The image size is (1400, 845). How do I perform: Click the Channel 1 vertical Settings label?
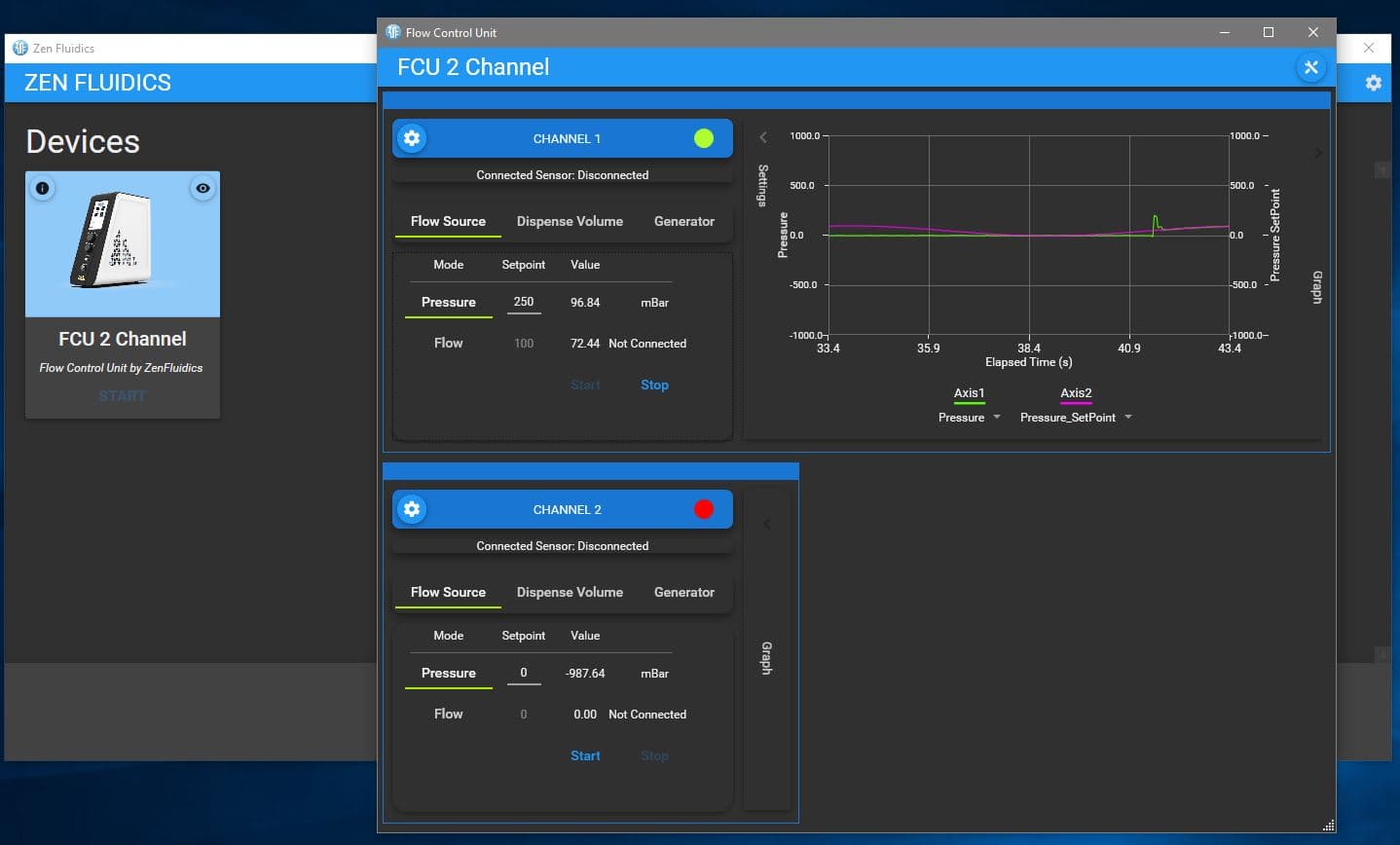(763, 185)
